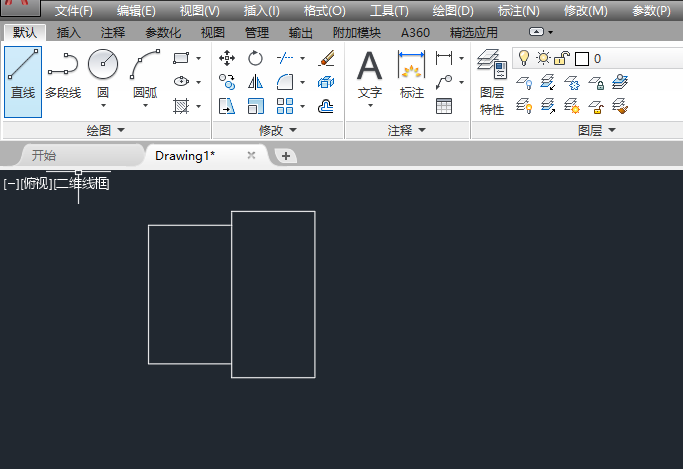Expand the 绘图 panel flyout
This screenshot has height=469, width=683.
coord(106,130)
